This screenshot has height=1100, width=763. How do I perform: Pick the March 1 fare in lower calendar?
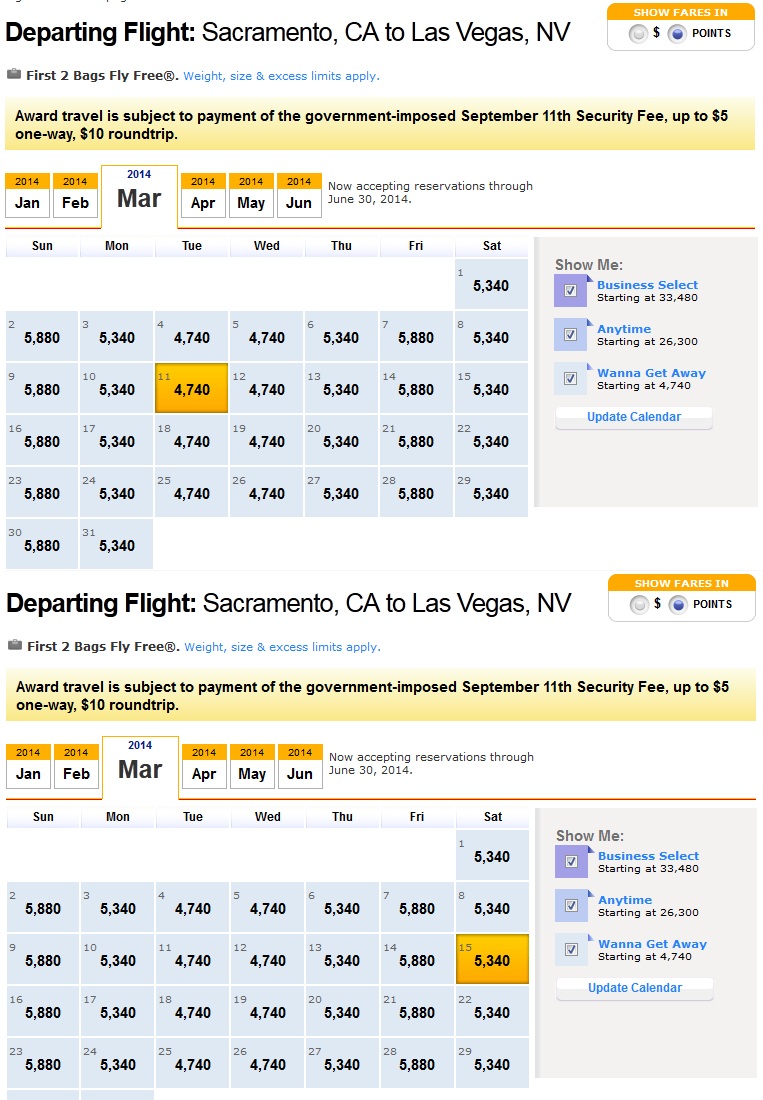492,855
